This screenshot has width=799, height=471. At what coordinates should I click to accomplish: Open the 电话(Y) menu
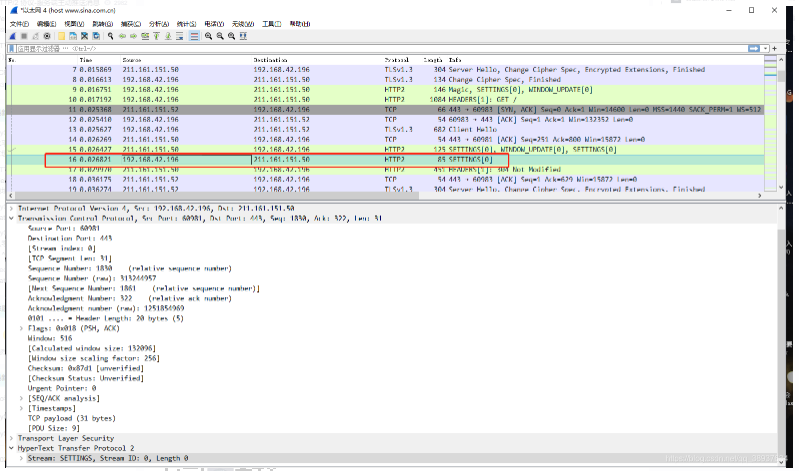(x=214, y=24)
